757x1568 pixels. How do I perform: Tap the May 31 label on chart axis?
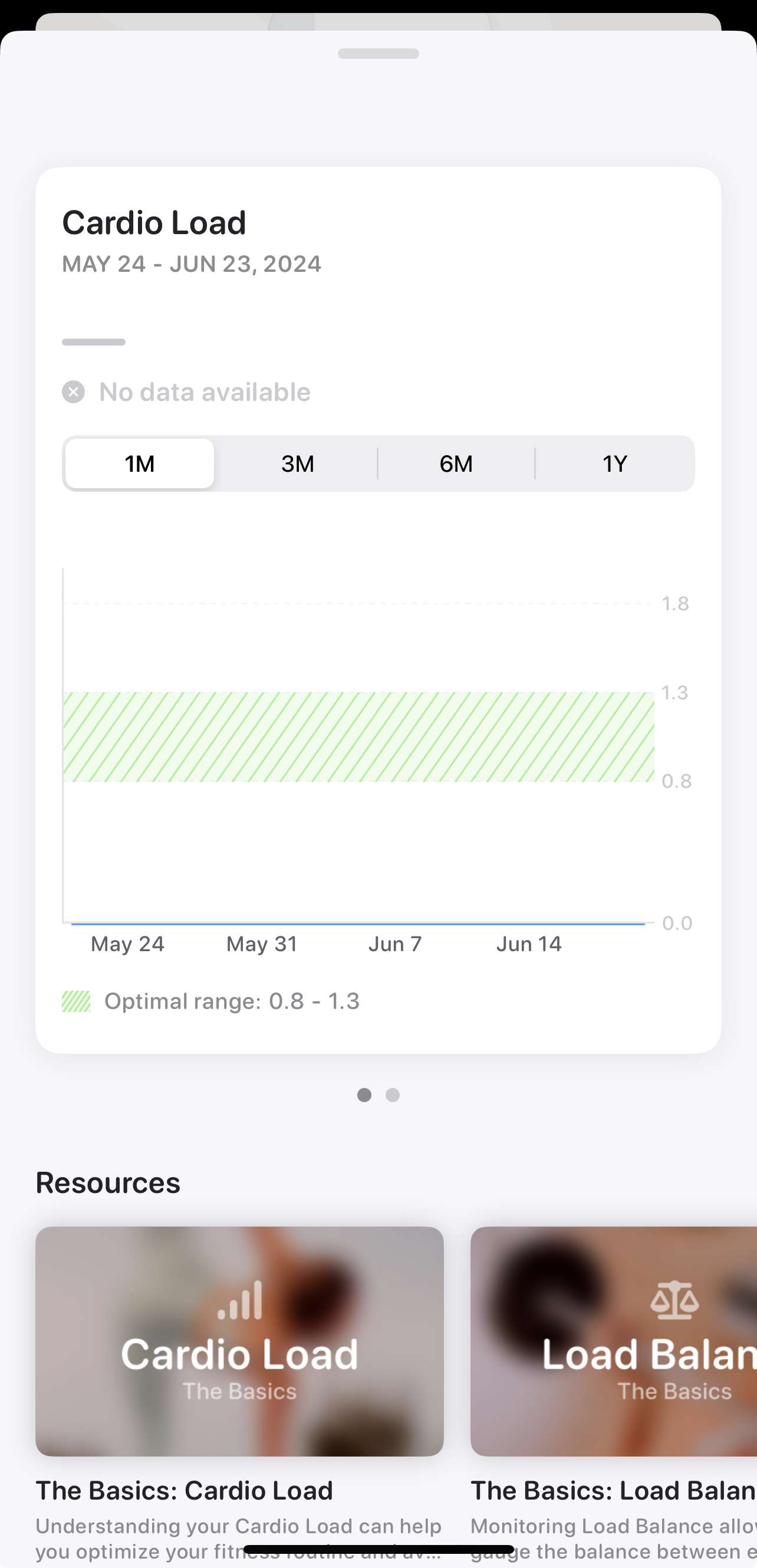pyautogui.click(x=262, y=944)
